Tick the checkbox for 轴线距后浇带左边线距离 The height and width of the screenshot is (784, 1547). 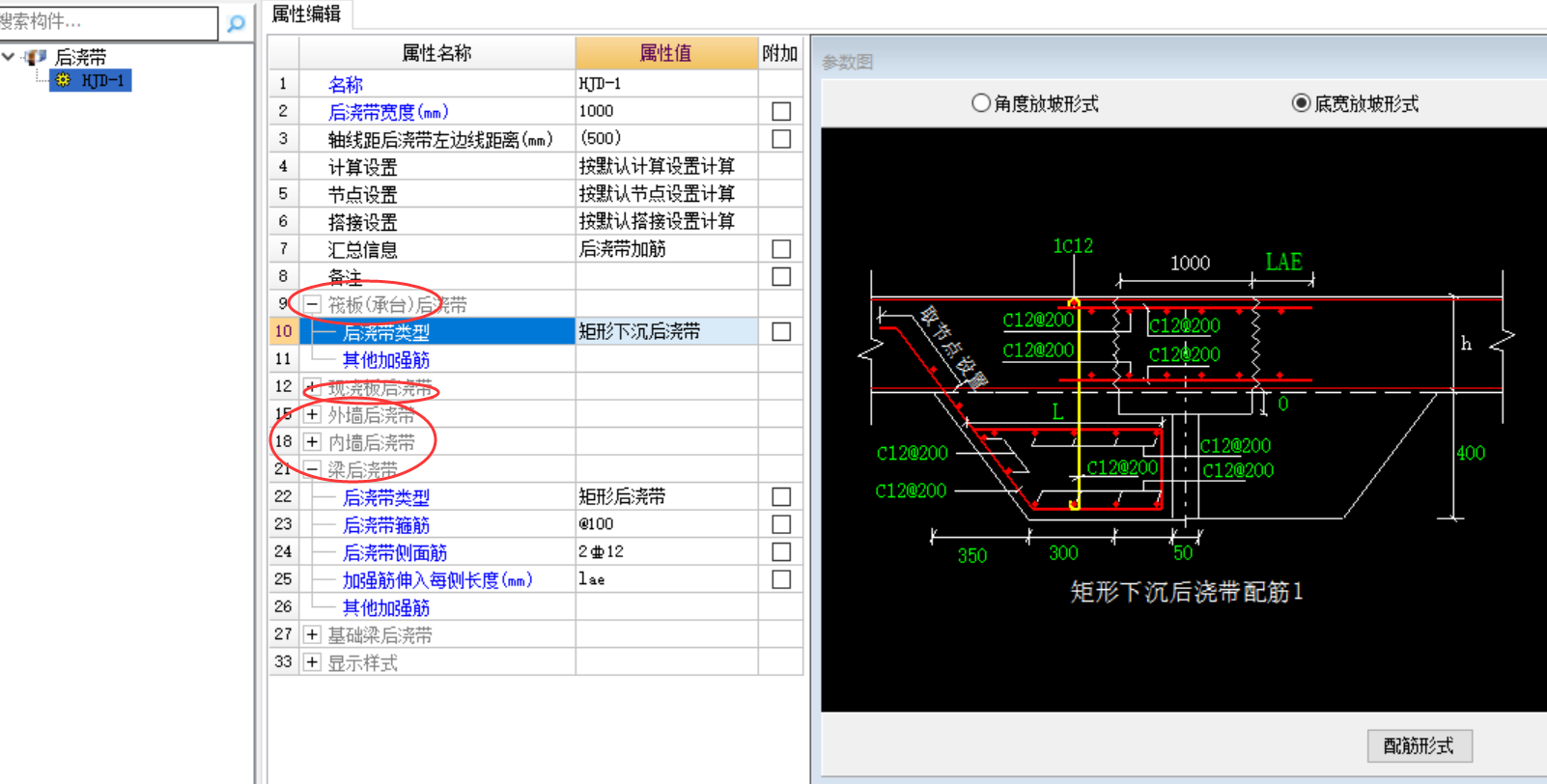(781, 139)
